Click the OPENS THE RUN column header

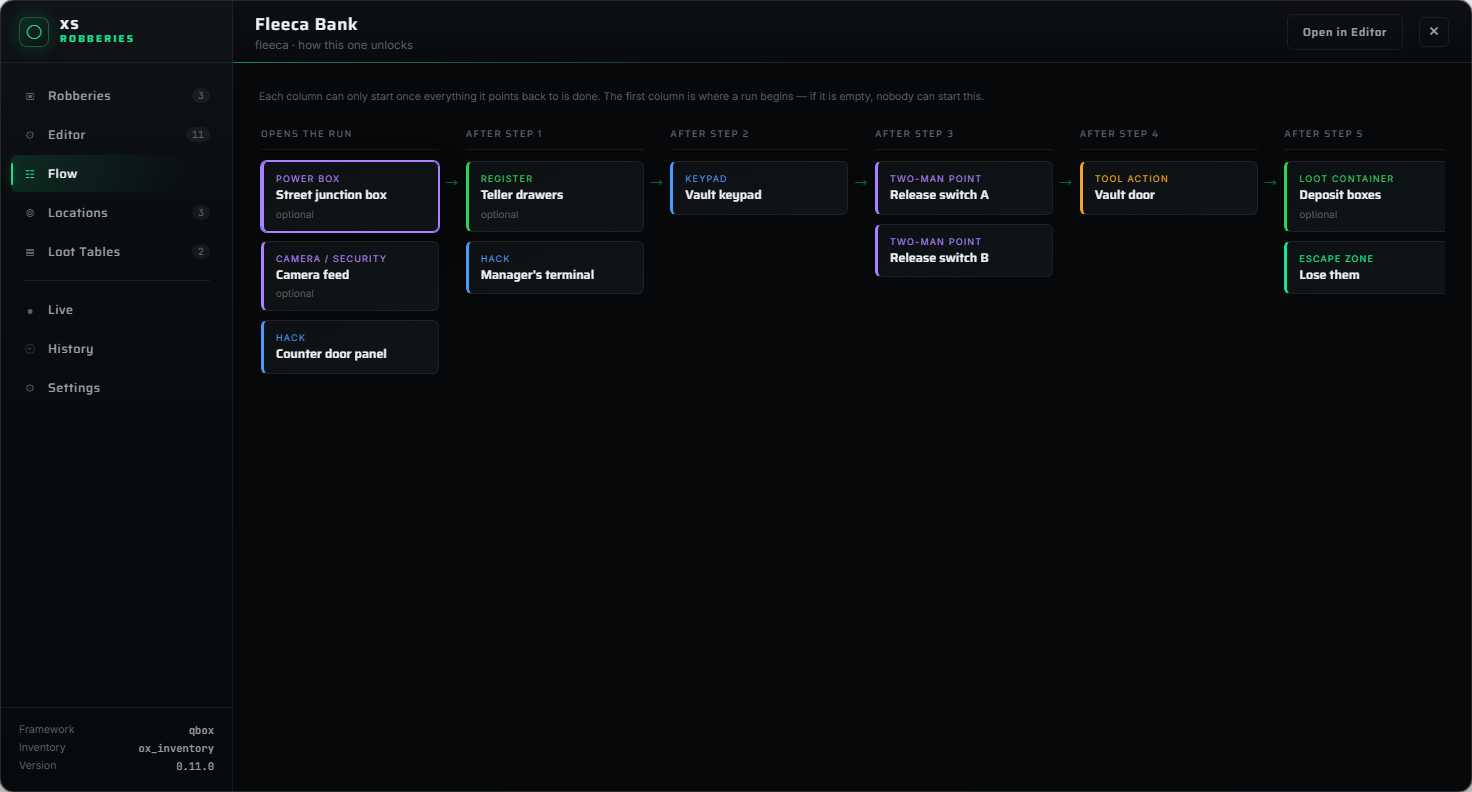[306, 134]
